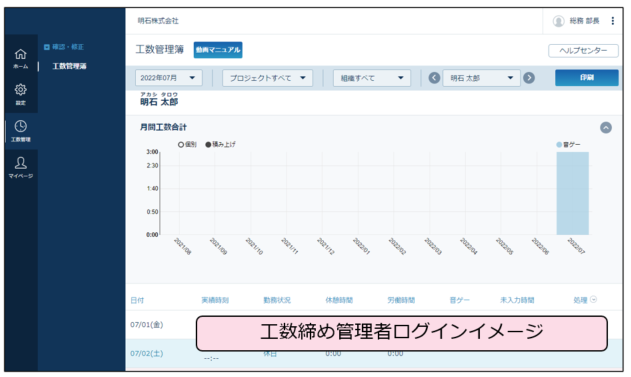Select the 個別 radio option
Viewport: 631px width, 377px height.
(x=181, y=144)
